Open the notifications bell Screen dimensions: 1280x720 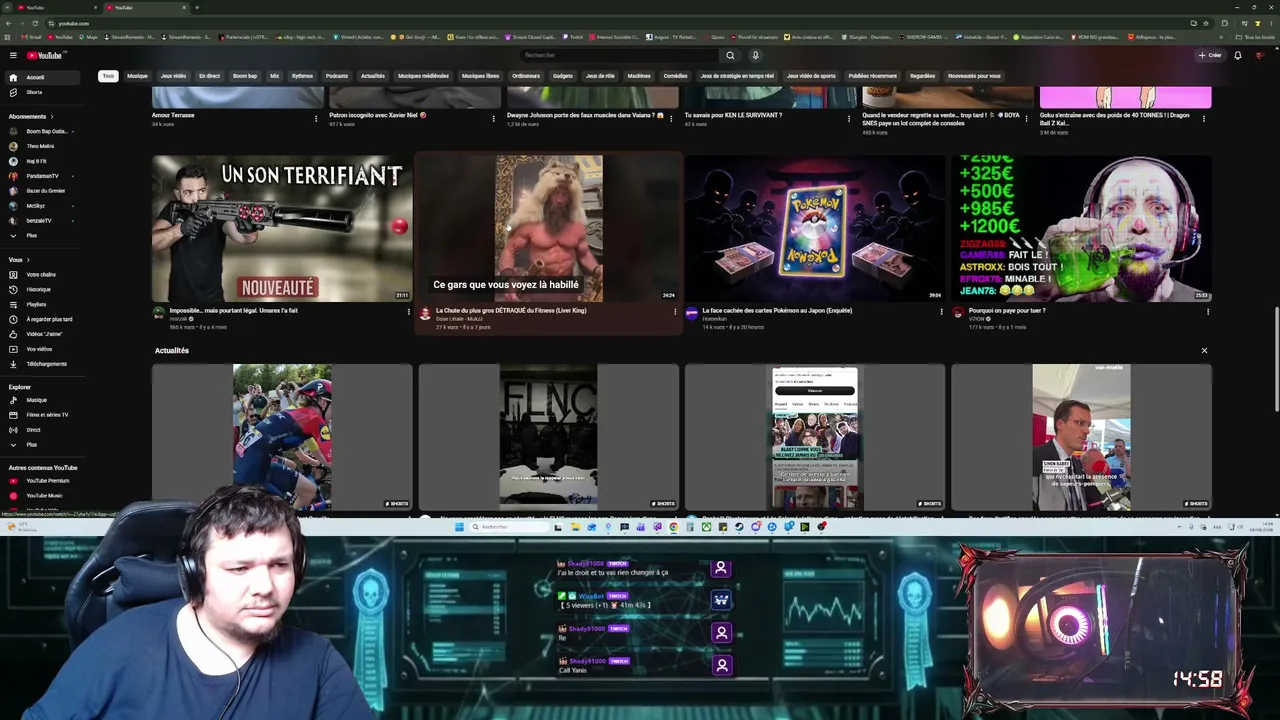pos(1237,56)
